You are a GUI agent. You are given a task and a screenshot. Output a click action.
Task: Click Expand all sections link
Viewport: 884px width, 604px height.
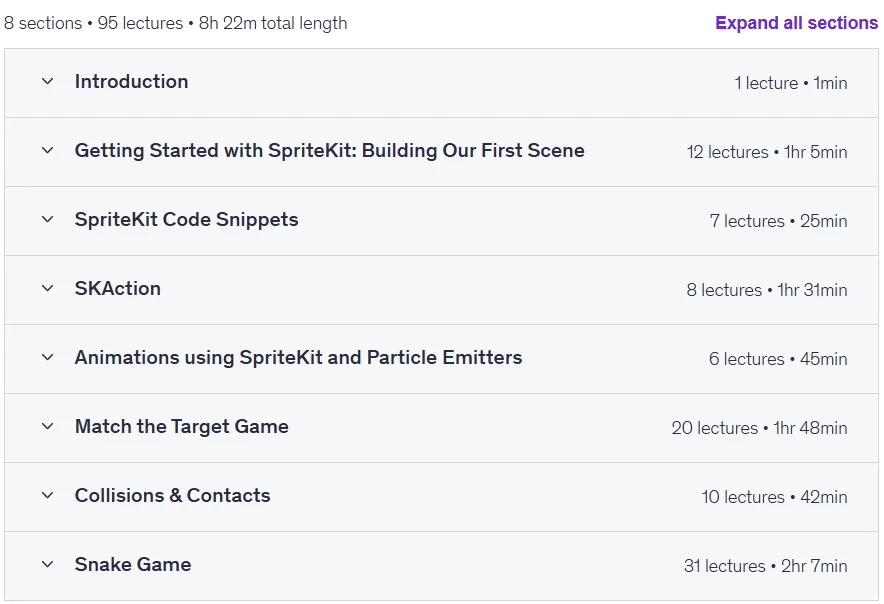pyautogui.click(x=796, y=23)
